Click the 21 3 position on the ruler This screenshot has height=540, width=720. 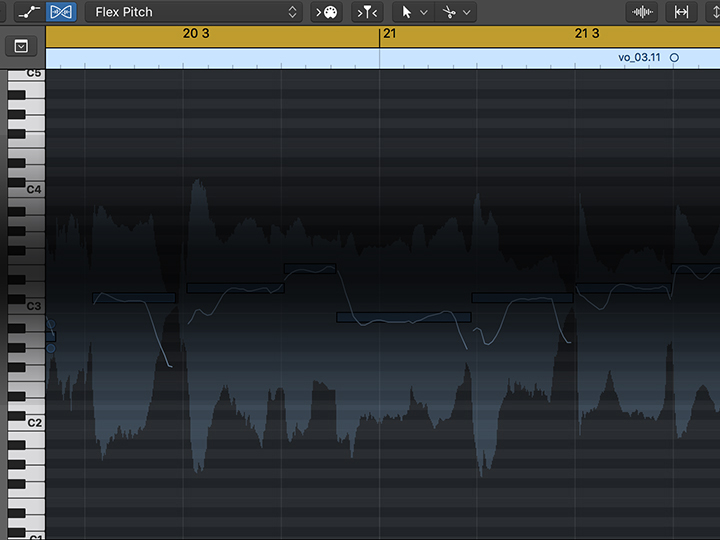click(x=586, y=34)
